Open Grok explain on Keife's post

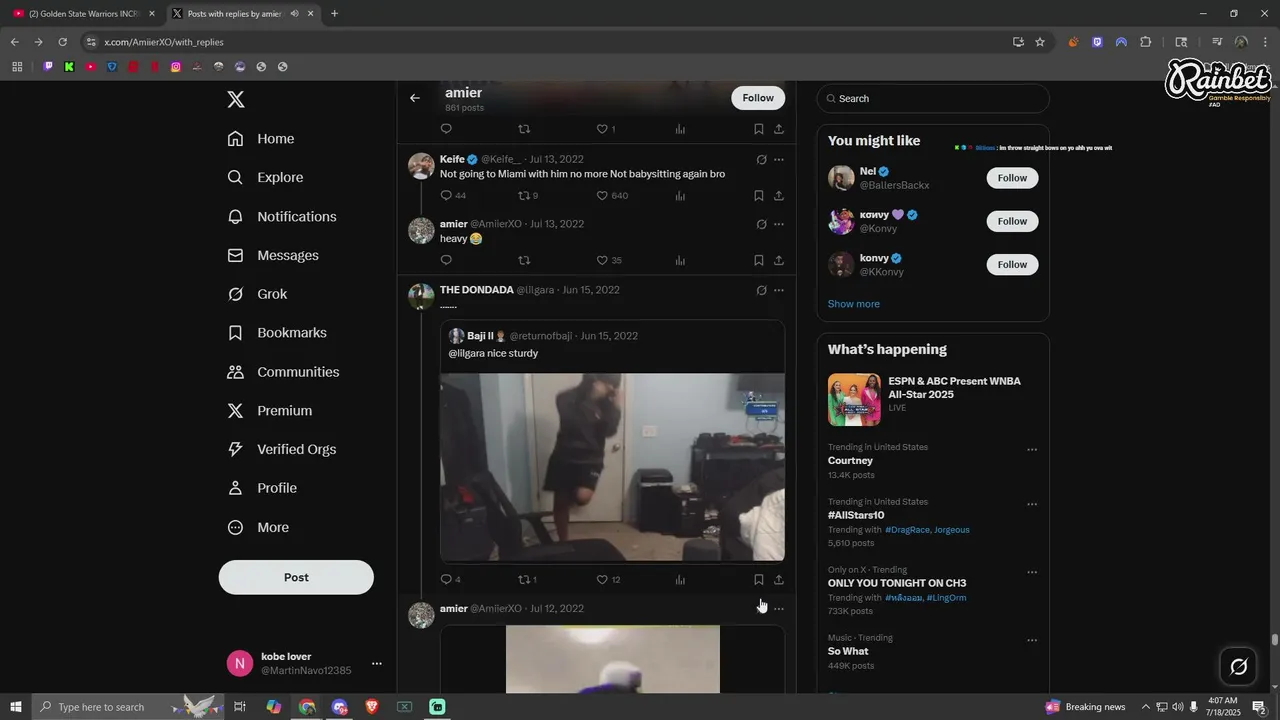(x=761, y=159)
